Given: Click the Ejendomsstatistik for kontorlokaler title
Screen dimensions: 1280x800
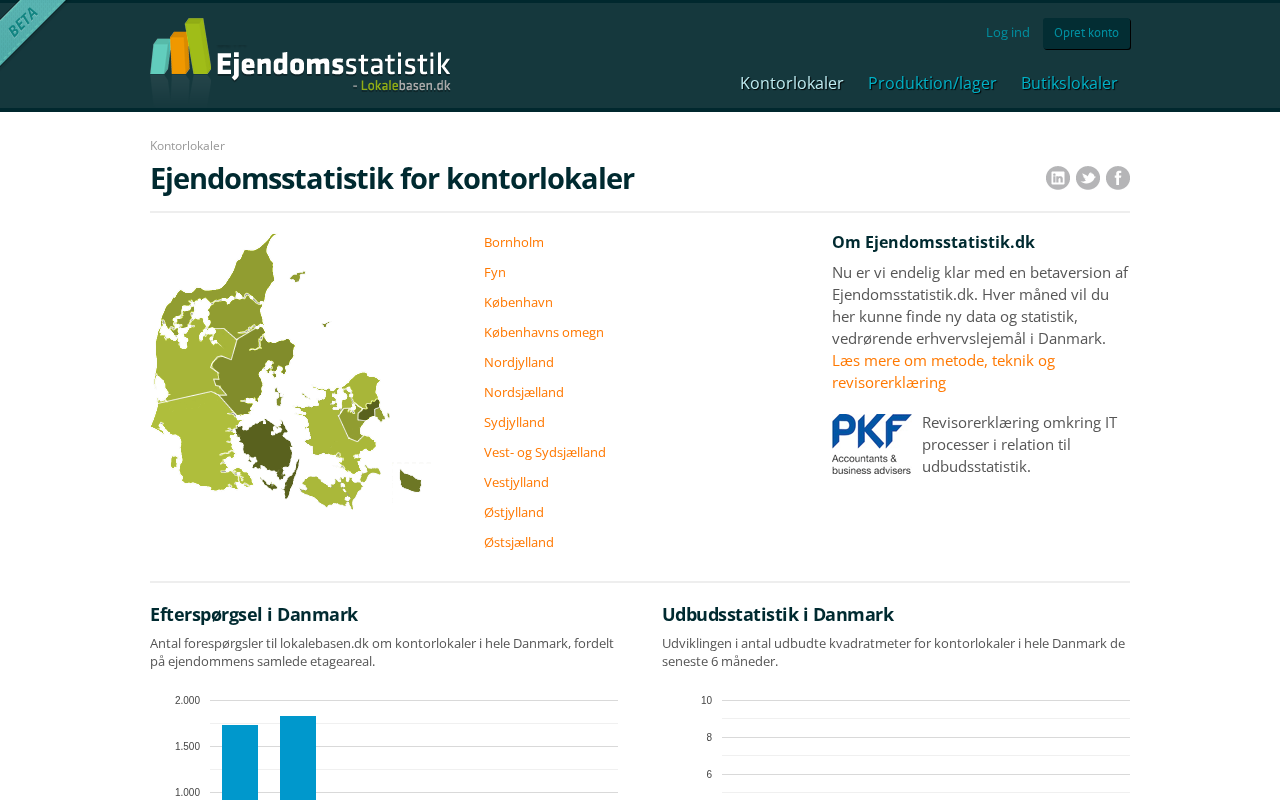Looking at the screenshot, I should [x=392, y=179].
